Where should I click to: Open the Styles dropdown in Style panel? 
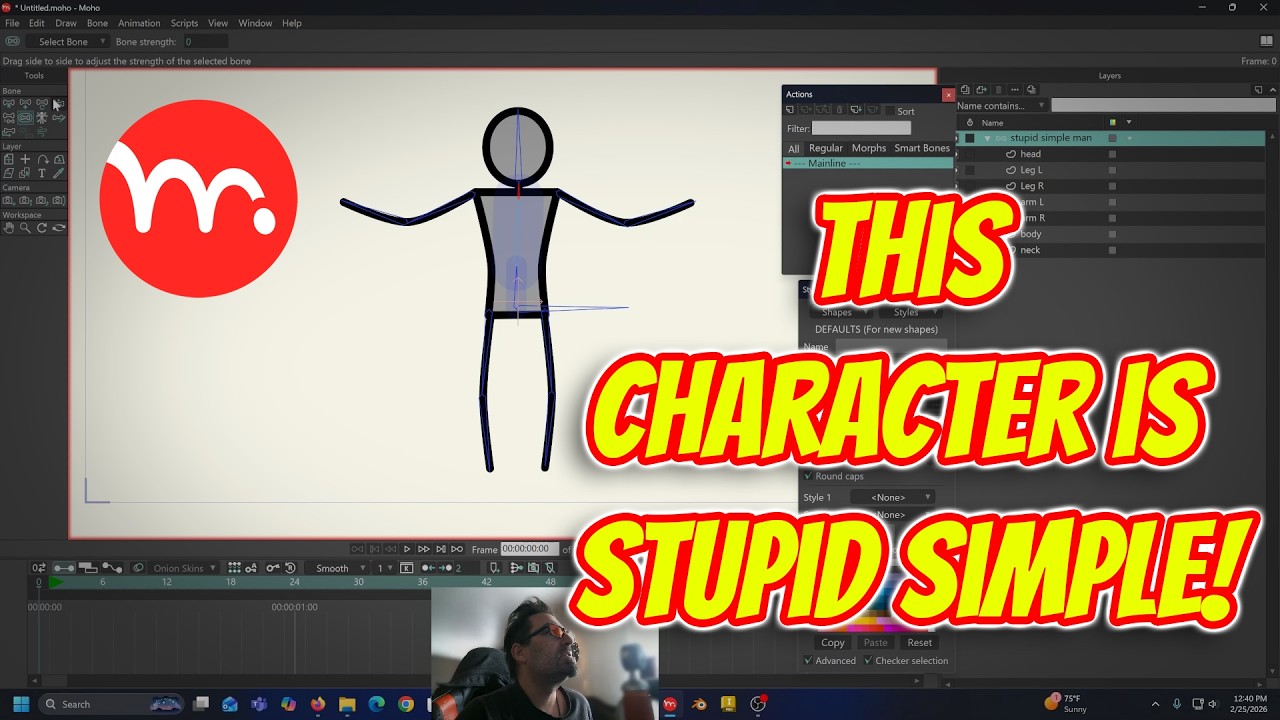tap(911, 313)
